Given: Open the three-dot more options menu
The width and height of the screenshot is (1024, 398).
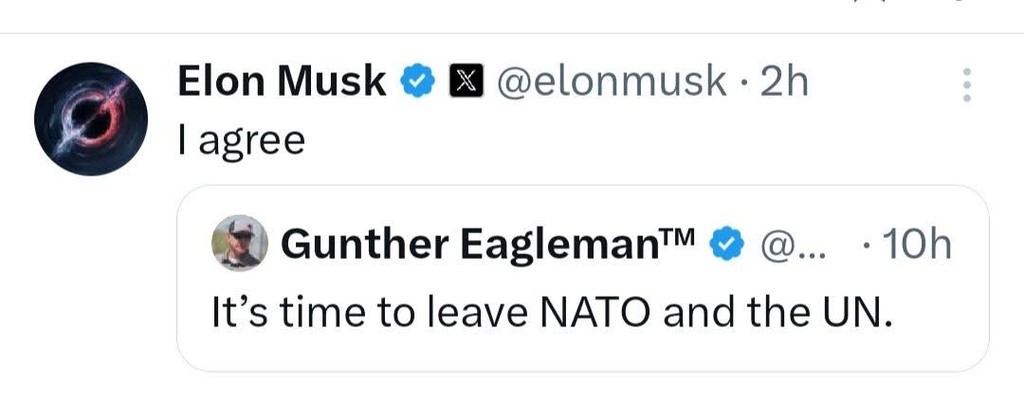Looking at the screenshot, I should tap(967, 84).
